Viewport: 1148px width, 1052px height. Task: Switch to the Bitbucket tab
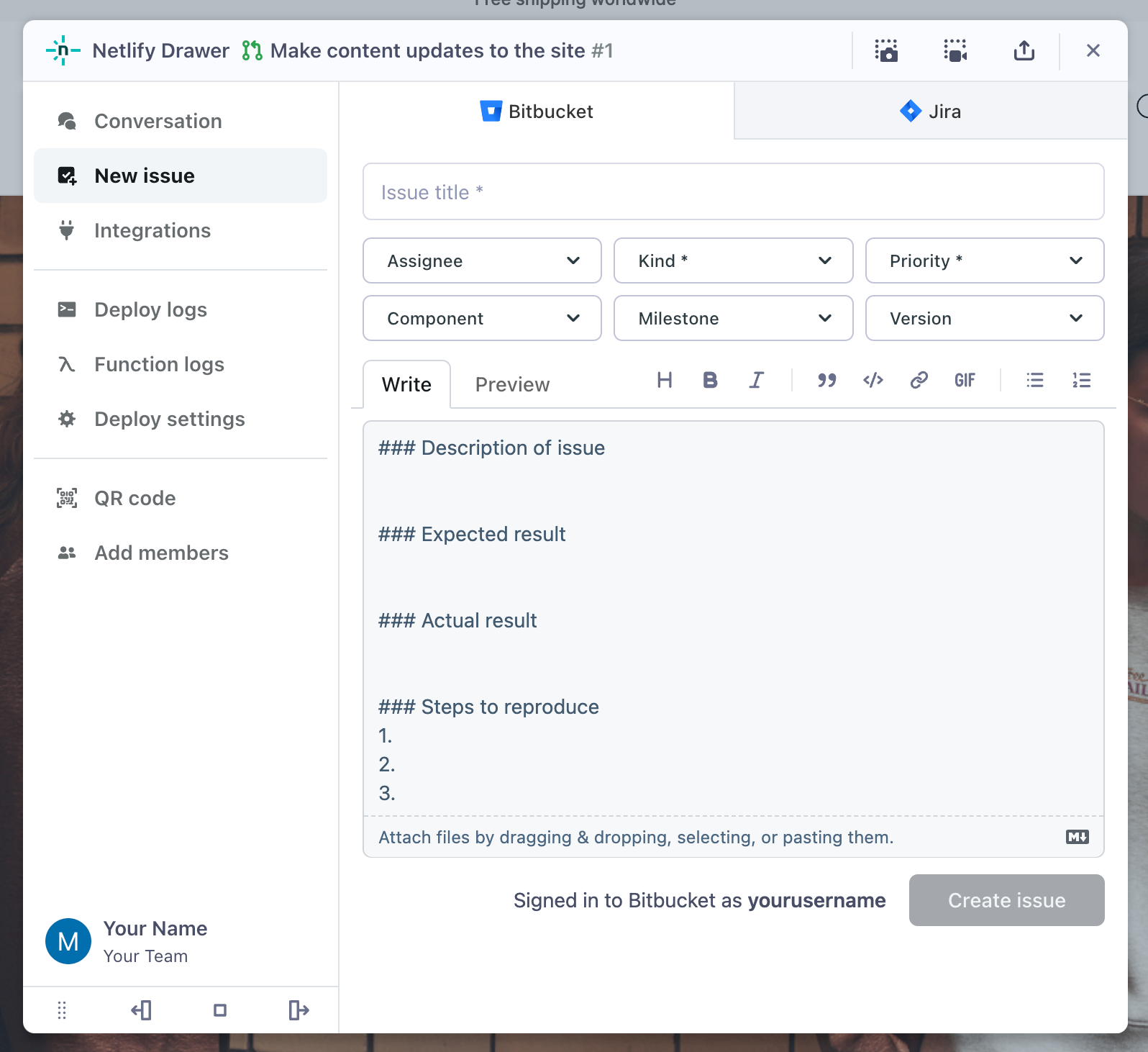537,111
